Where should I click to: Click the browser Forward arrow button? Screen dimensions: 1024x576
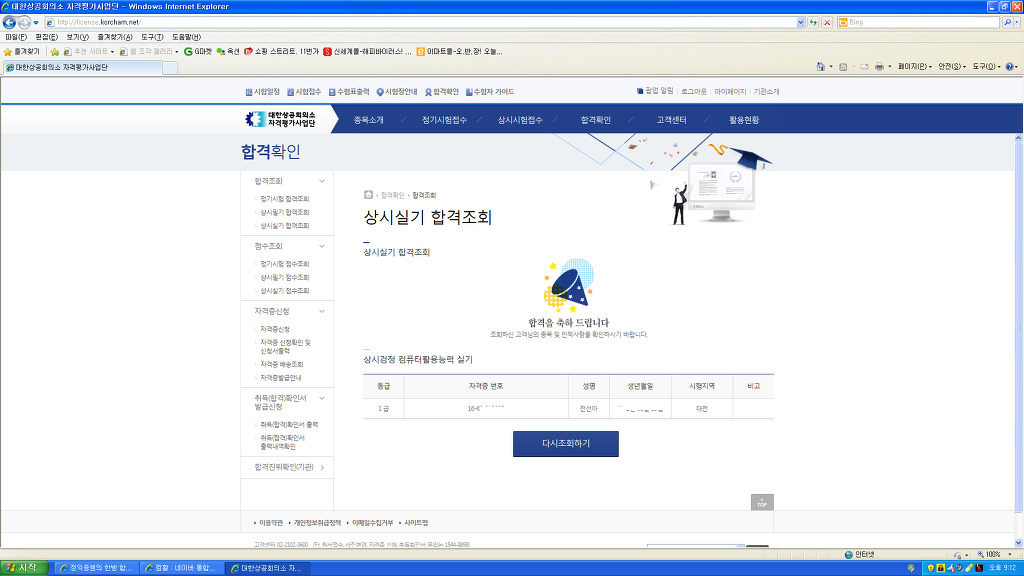tap(24, 22)
